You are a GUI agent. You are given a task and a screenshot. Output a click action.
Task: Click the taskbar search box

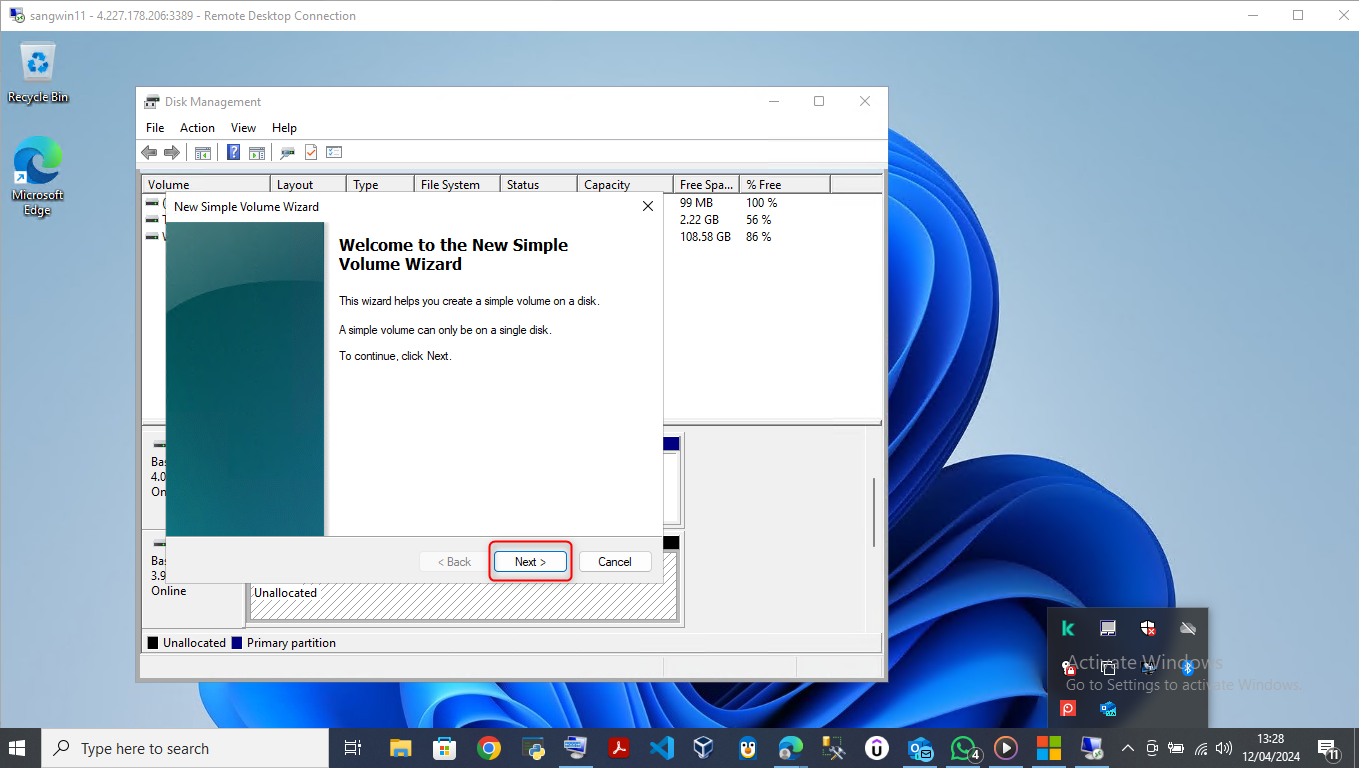[186, 748]
